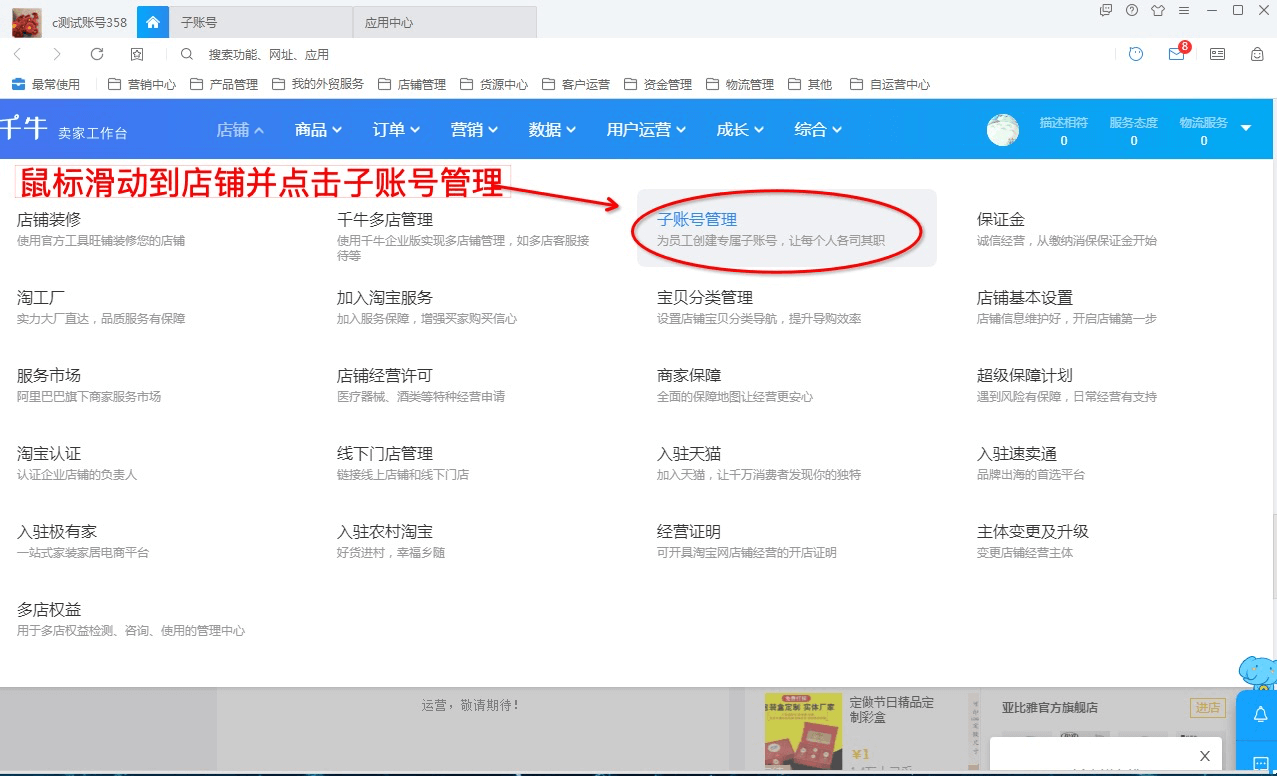This screenshot has width=1277, height=776.
Task: Open the message center chat icon
Action: (x=1106, y=10)
